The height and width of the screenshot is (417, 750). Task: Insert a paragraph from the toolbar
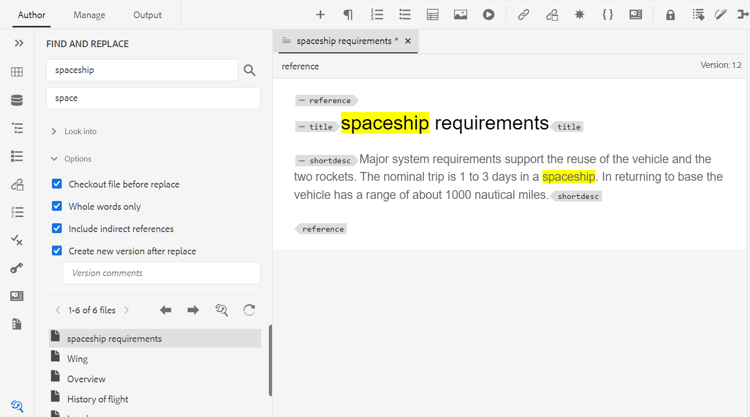click(348, 15)
